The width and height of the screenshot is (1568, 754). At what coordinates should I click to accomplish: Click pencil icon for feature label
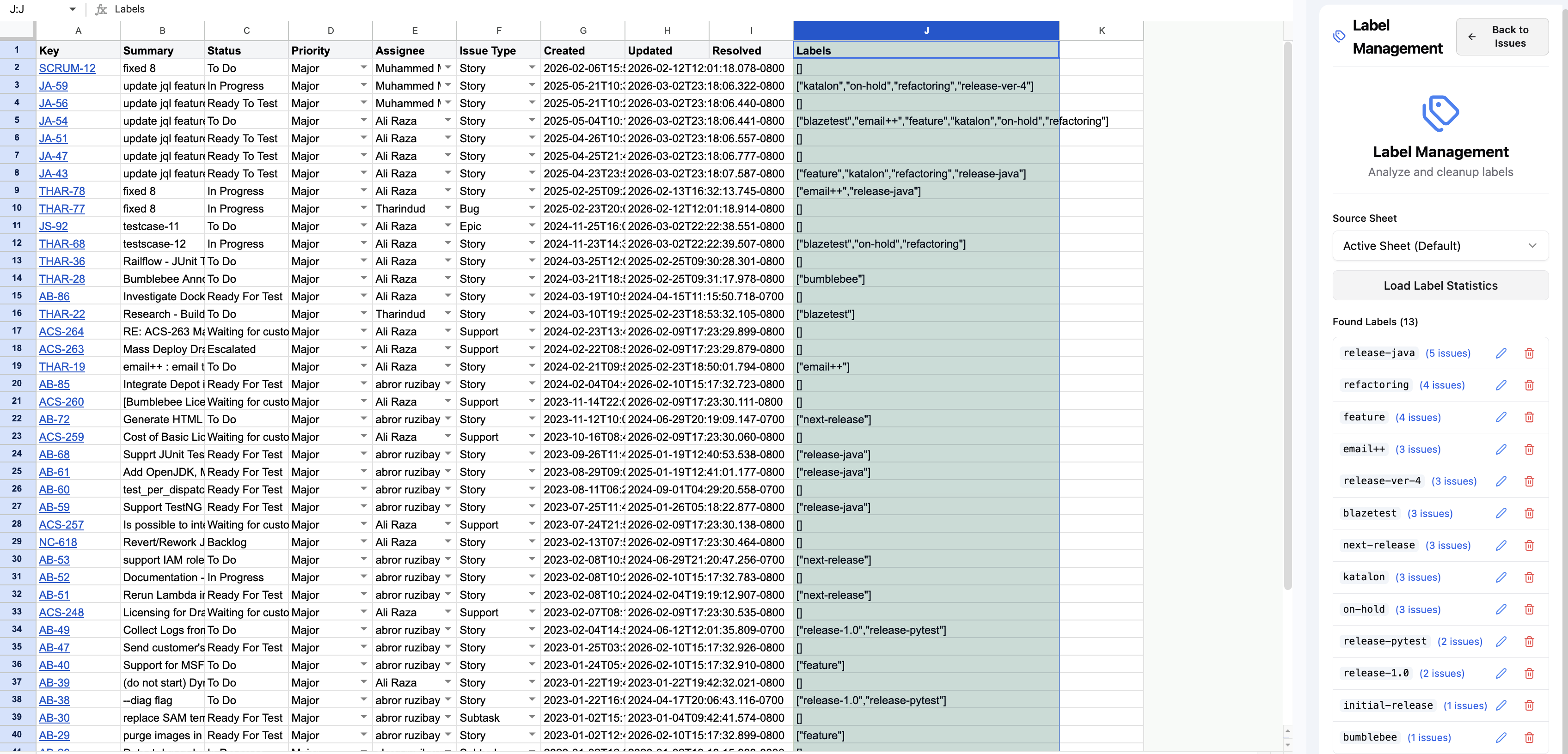1501,417
